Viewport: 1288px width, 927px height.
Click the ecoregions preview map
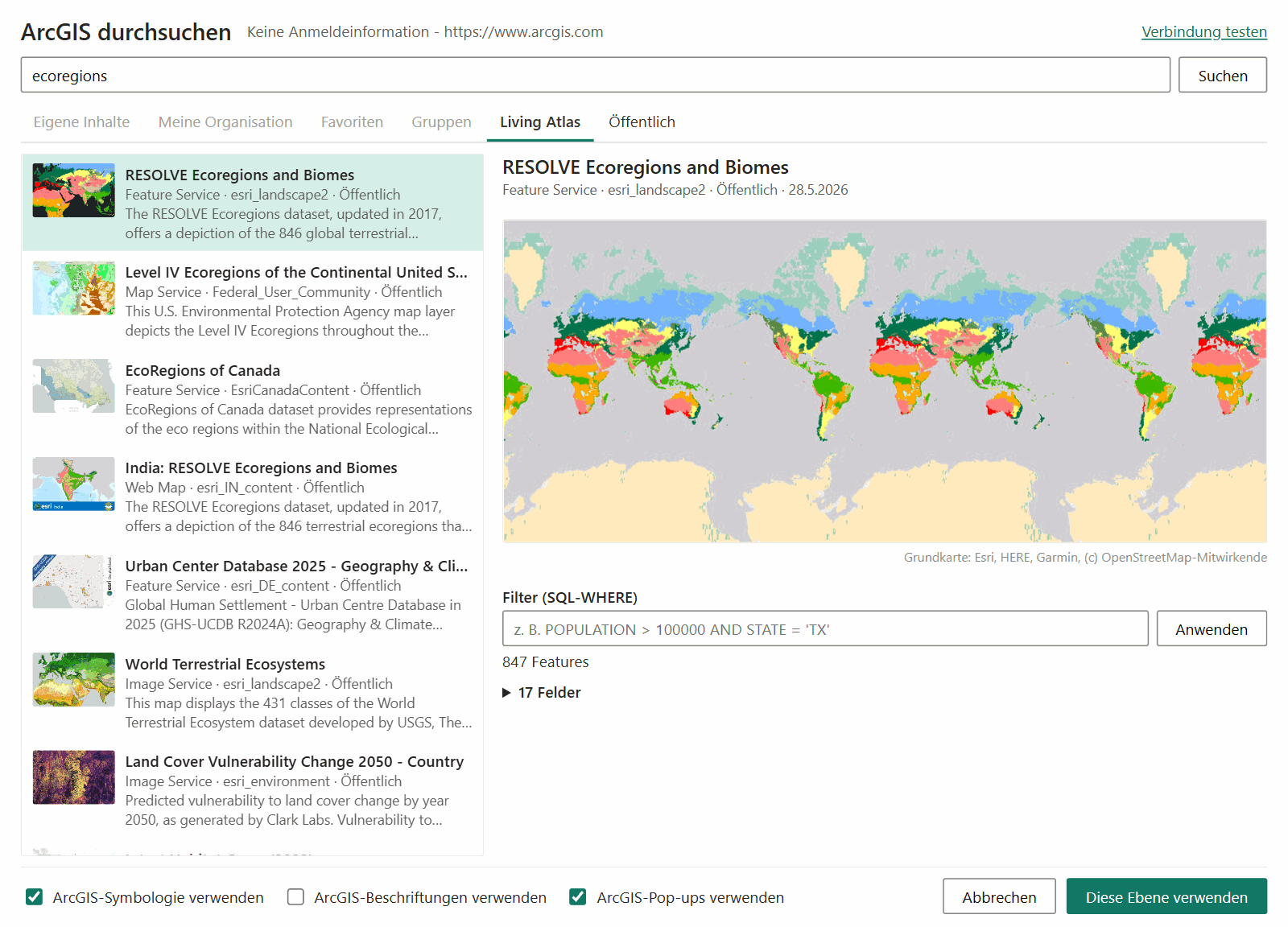click(x=885, y=381)
